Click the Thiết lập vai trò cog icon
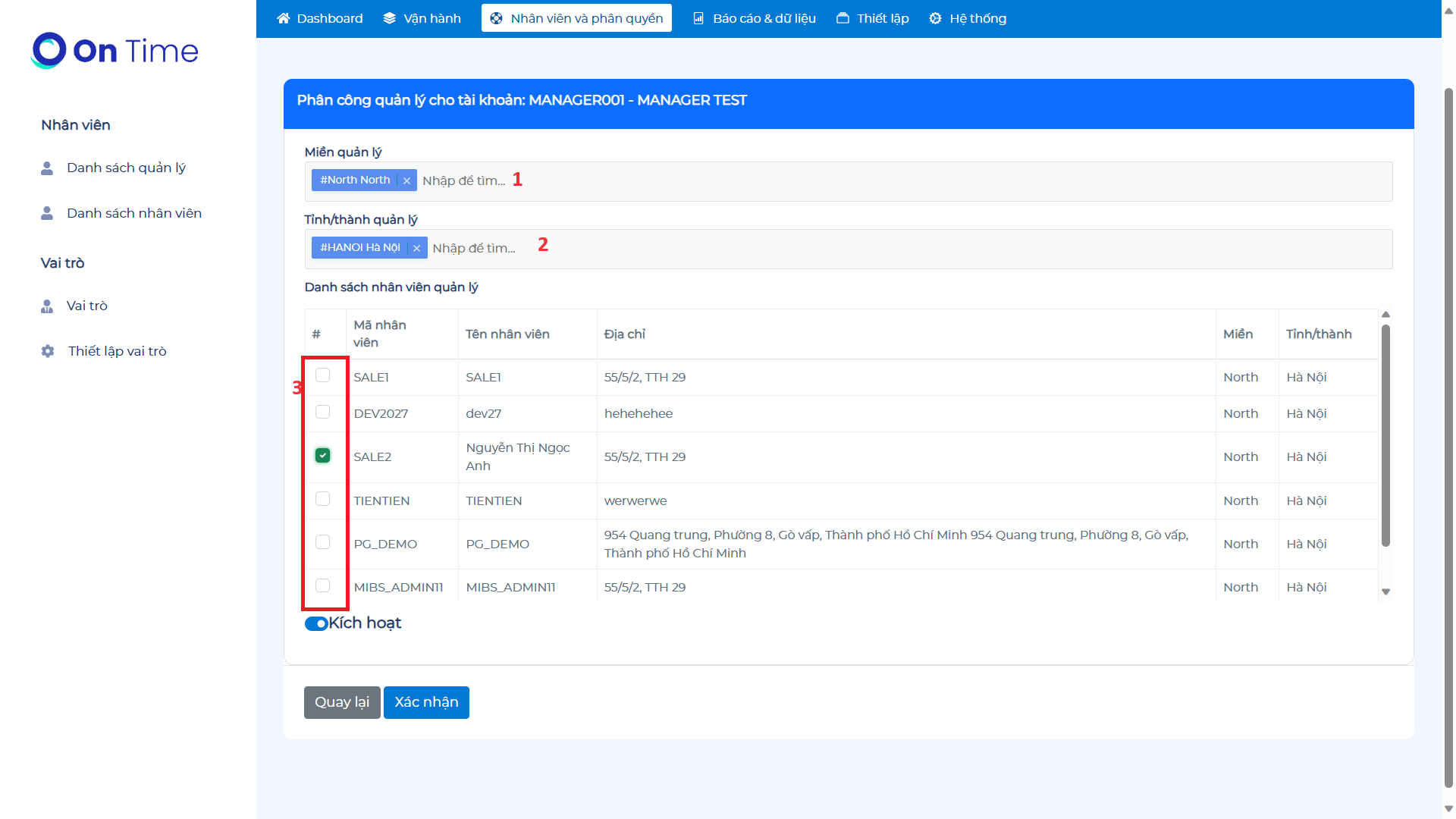1456x819 pixels. point(48,351)
